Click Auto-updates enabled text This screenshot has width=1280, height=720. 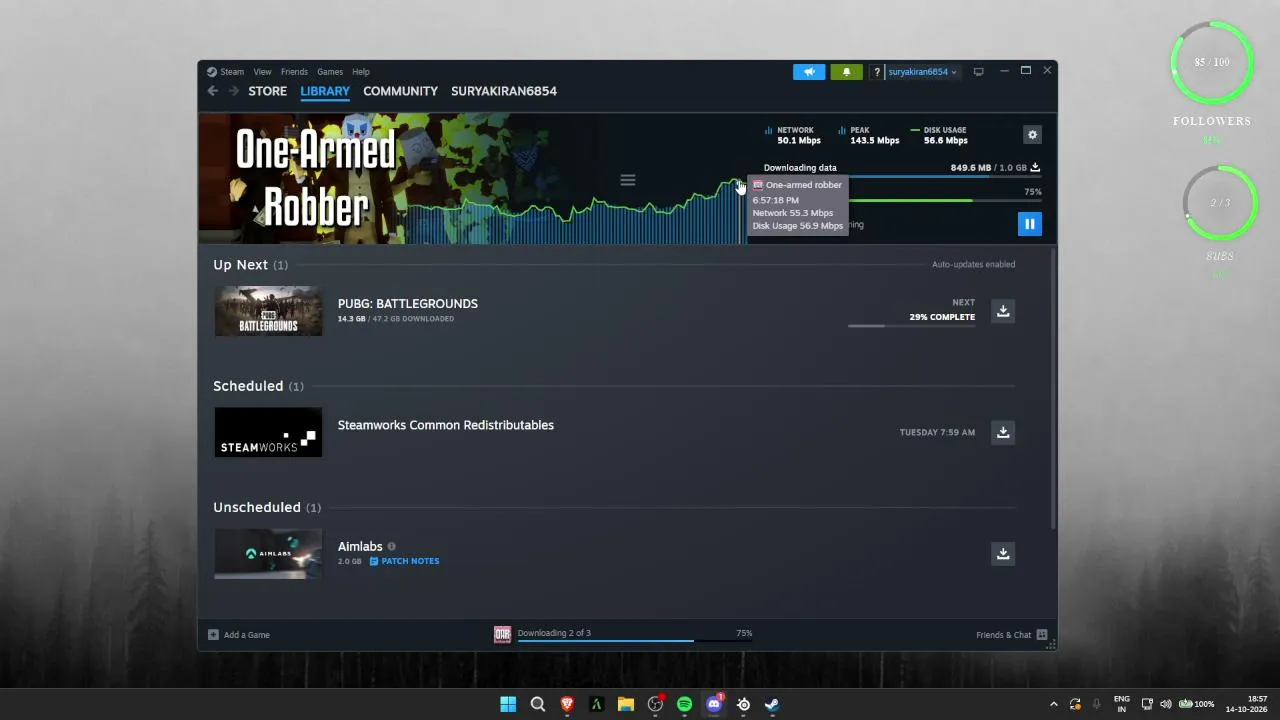tap(973, 264)
